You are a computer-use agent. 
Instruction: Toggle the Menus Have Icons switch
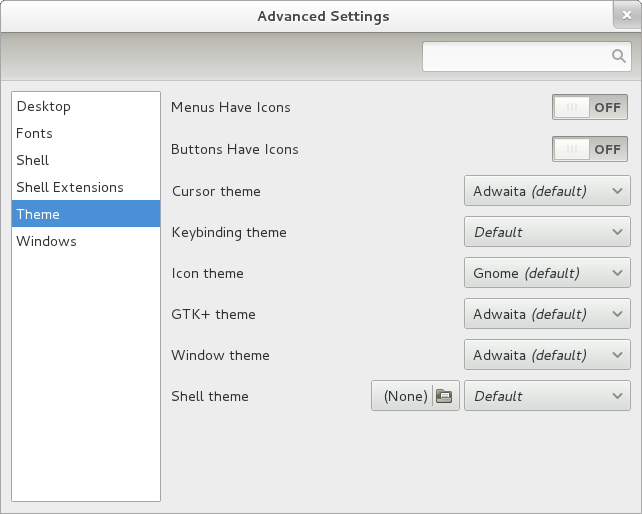click(590, 107)
